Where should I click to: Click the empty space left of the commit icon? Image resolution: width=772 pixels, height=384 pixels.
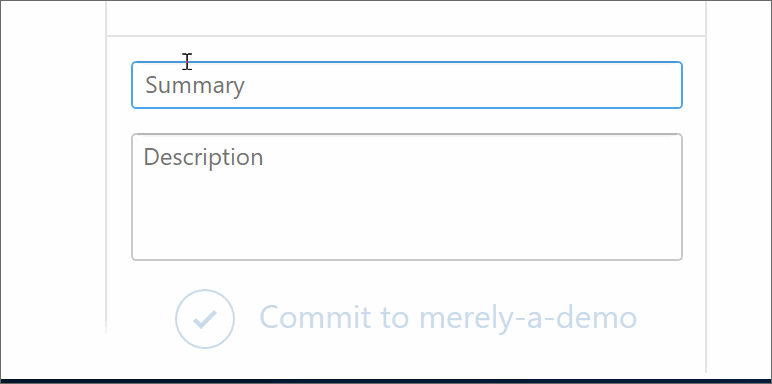coord(141,319)
